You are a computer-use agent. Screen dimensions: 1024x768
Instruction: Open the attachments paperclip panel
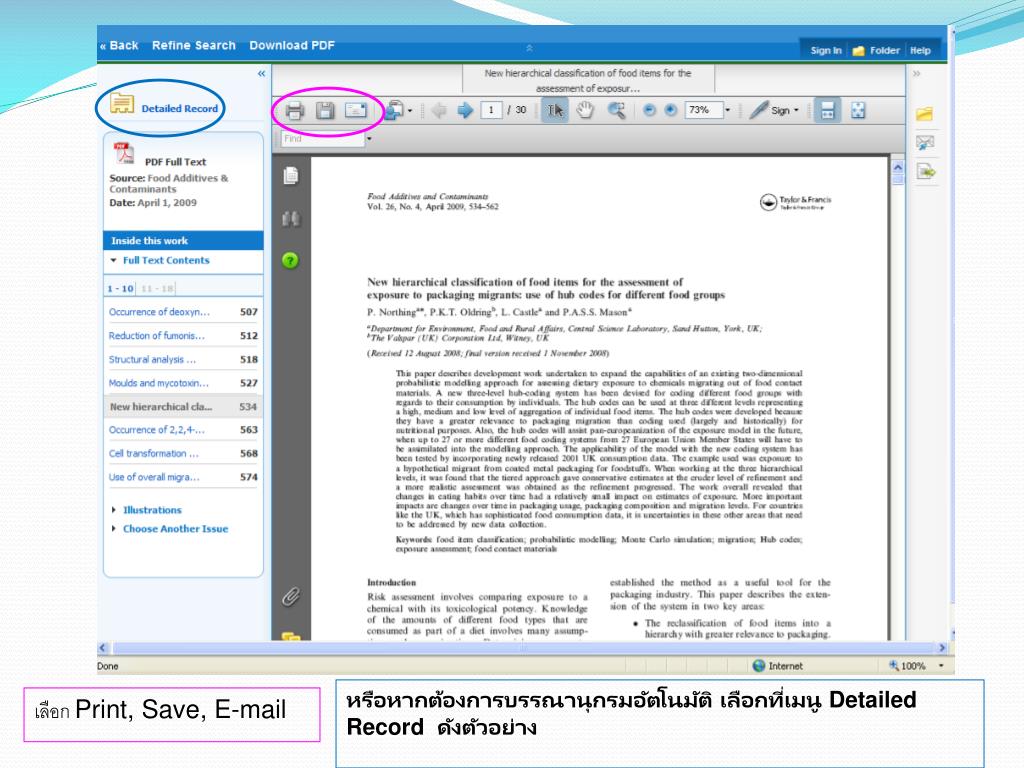click(290, 596)
